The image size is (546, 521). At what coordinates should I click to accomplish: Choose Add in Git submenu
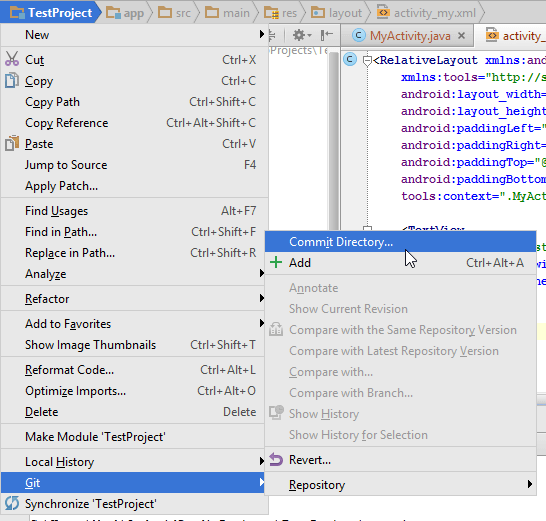(x=400, y=263)
